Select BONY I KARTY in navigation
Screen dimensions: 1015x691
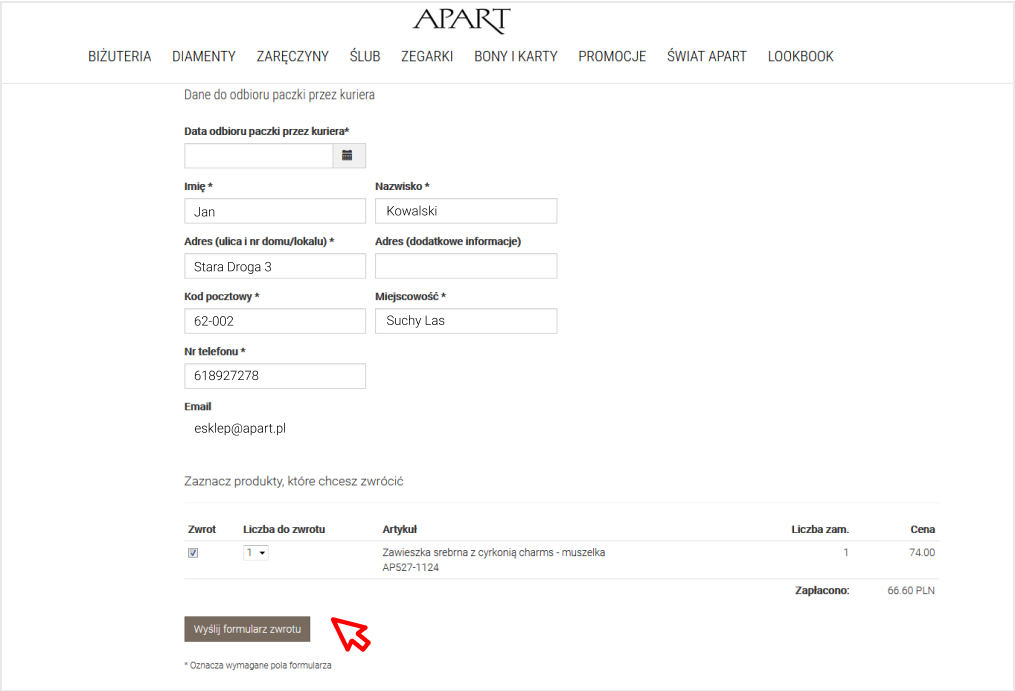pyautogui.click(x=516, y=56)
